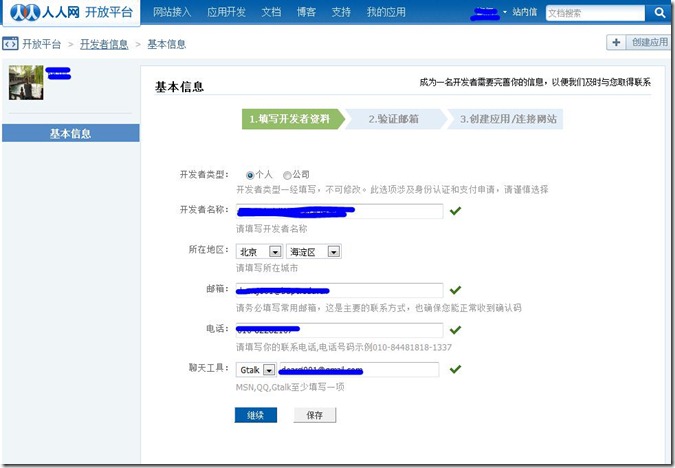Click the 开发者信息 breadcrumb link

point(104,44)
